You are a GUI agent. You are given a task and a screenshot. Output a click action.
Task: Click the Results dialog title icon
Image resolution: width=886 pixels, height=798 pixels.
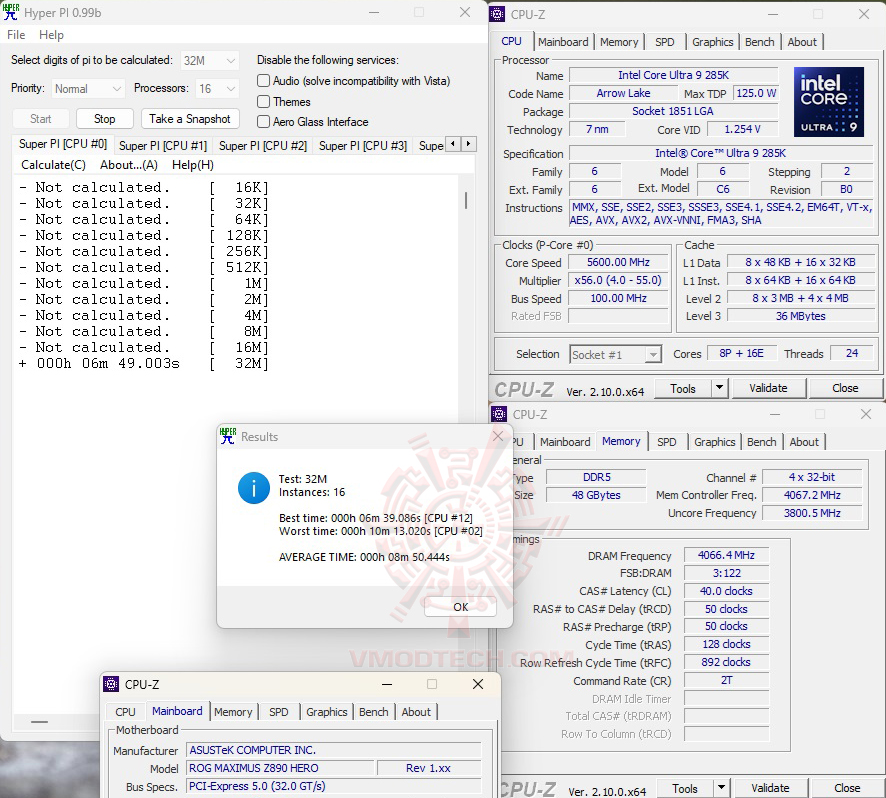pyautogui.click(x=228, y=436)
